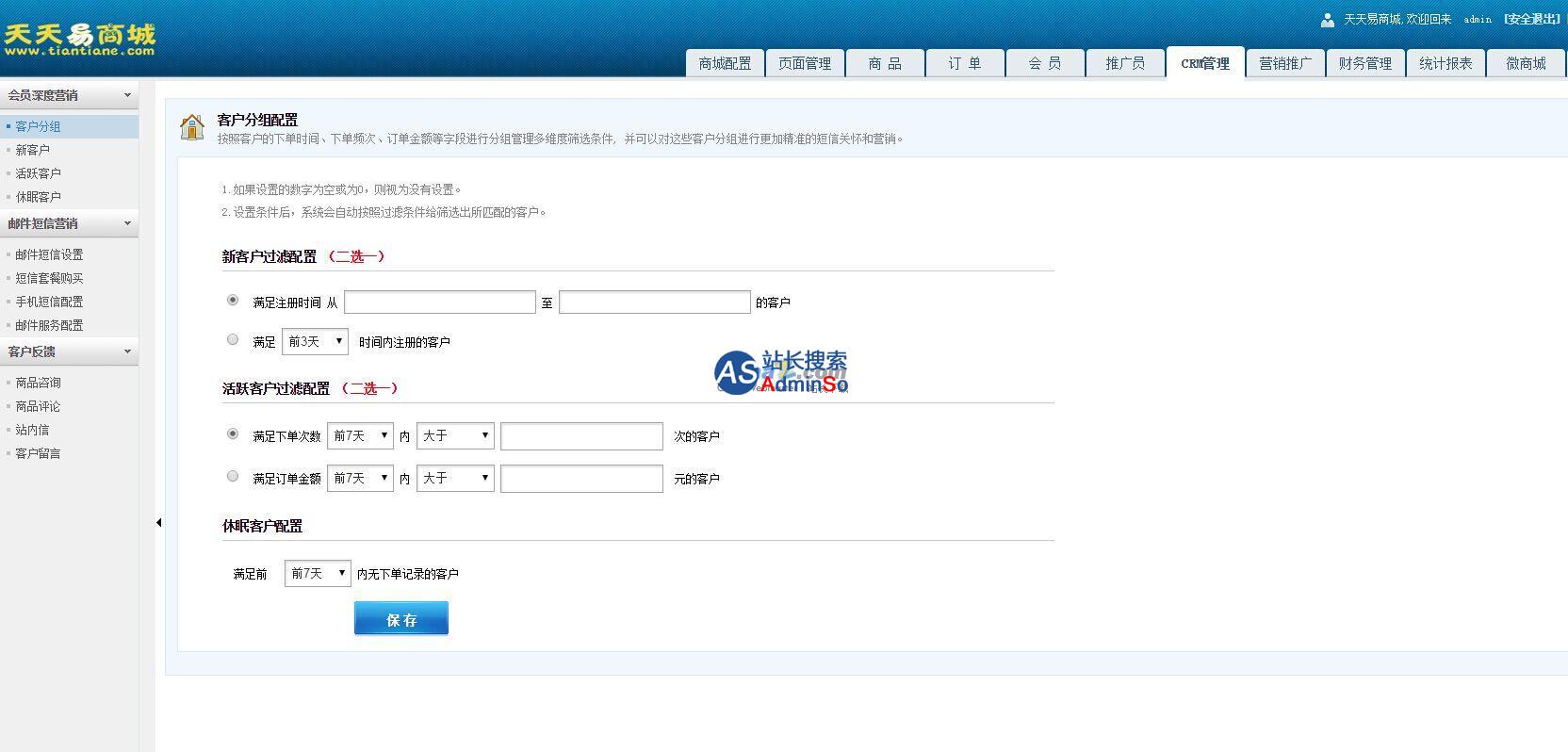Image resolution: width=1568 pixels, height=752 pixels.
Task: Collapse the 客户反馈 sidebar section
Action: 69,351
